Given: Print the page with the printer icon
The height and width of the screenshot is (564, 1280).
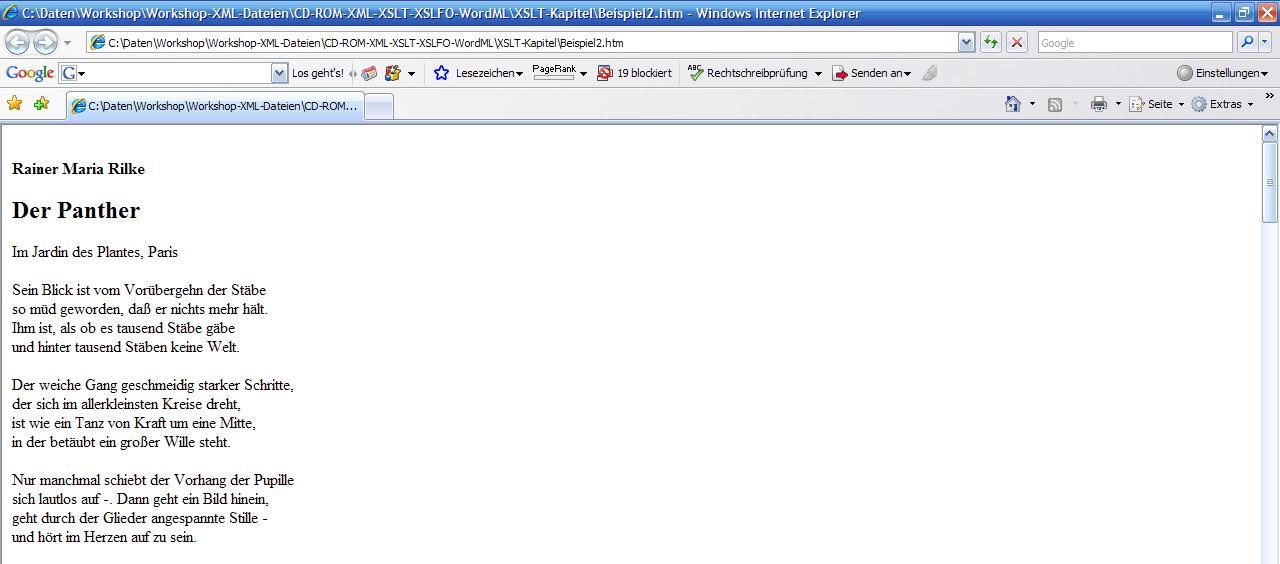Looking at the screenshot, I should point(1099,104).
